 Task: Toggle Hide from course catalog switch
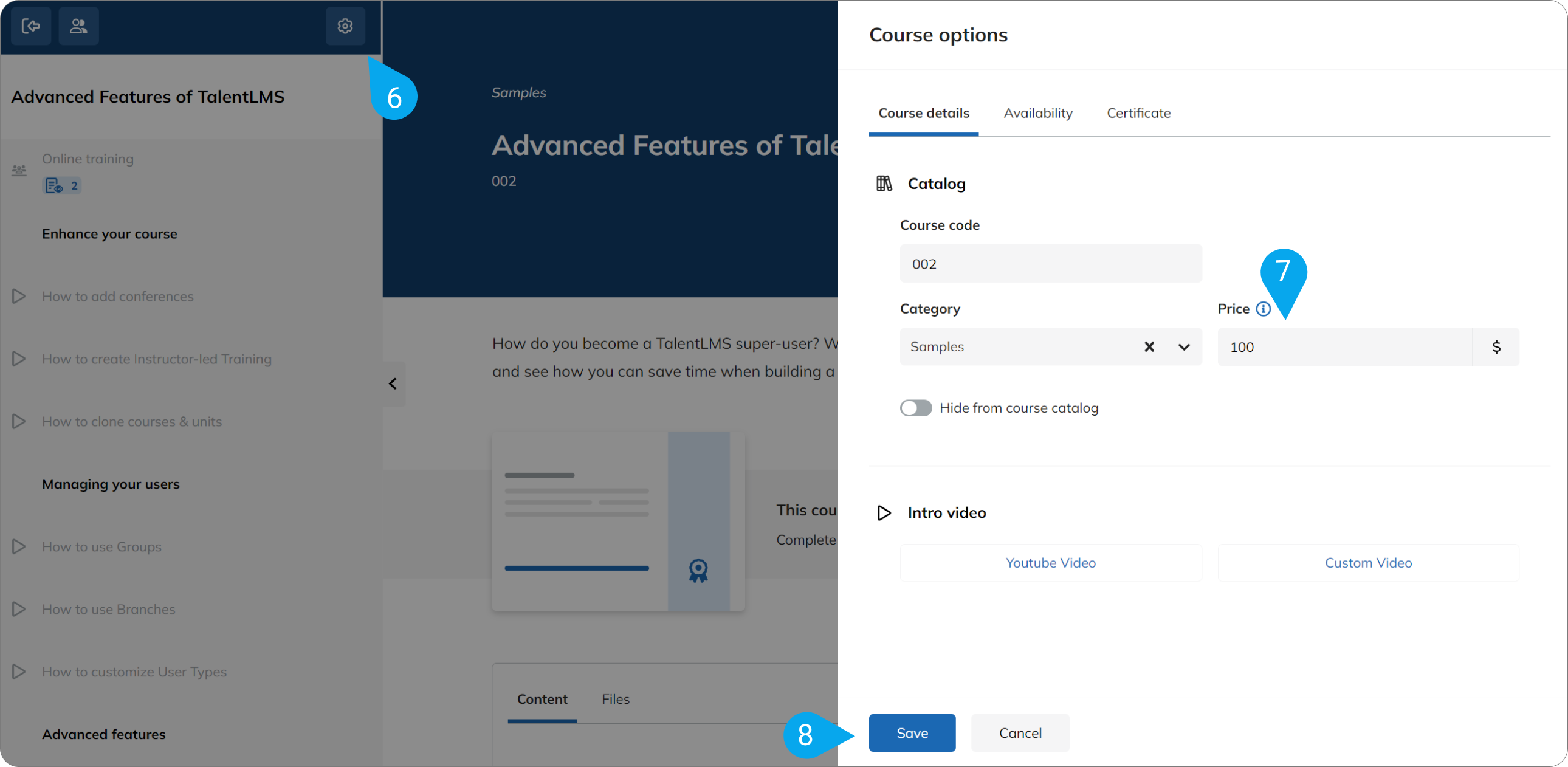915,408
